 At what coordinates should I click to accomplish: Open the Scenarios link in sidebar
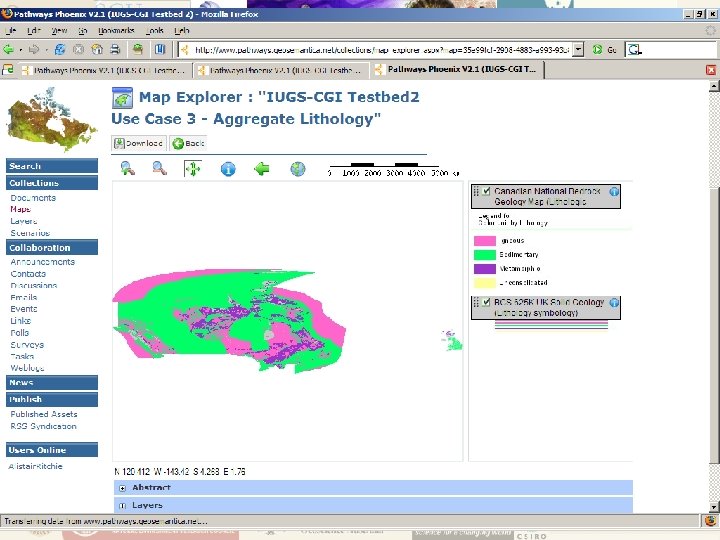tap(30, 233)
